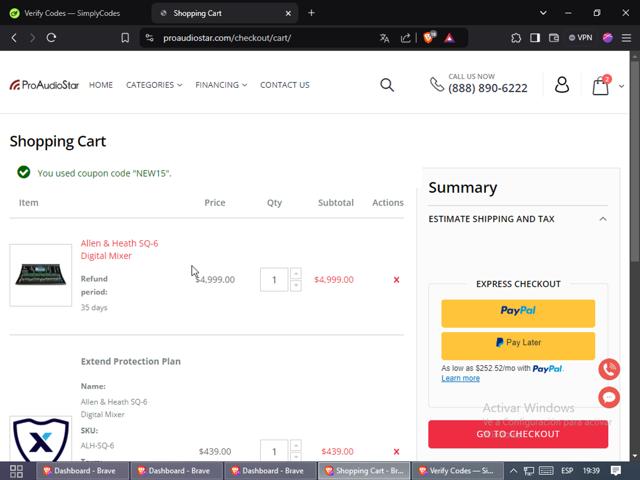This screenshot has height=480, width=640.
Task: Collapse Estimate Shipping and Tax section
Action: [x=518, y=219]
